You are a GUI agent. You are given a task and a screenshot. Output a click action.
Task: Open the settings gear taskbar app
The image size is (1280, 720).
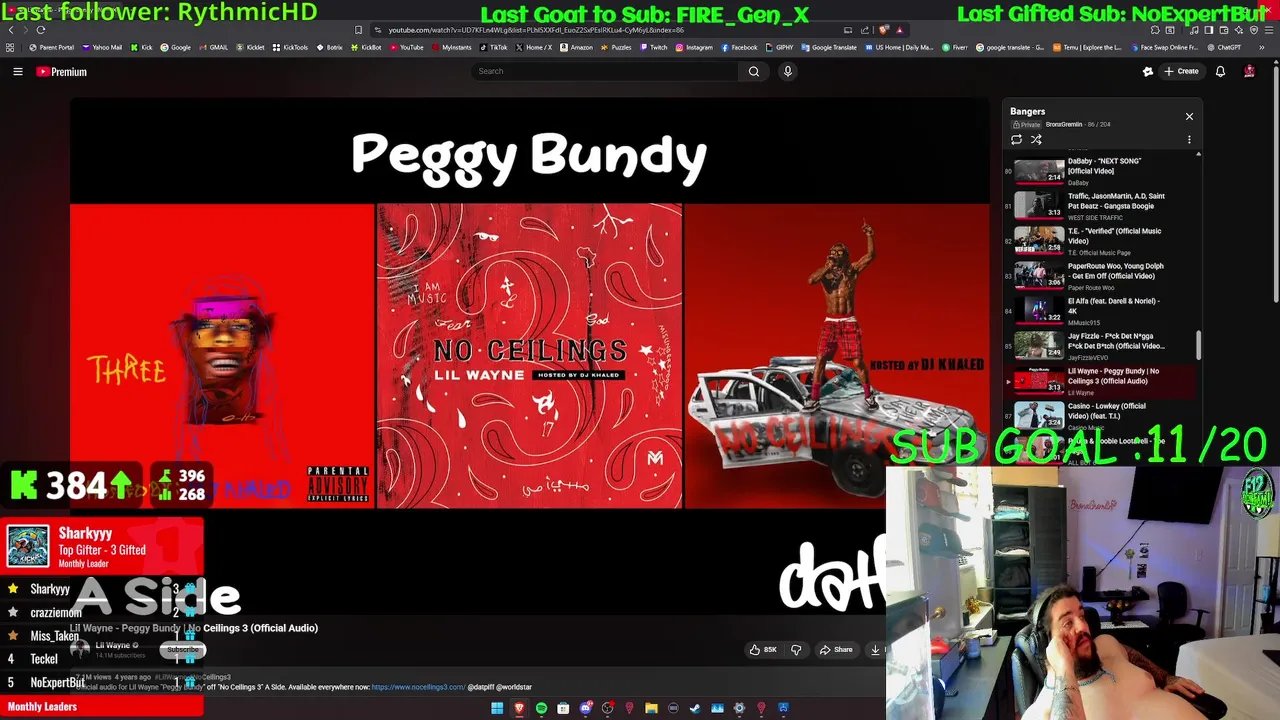[x=739, y=708]
